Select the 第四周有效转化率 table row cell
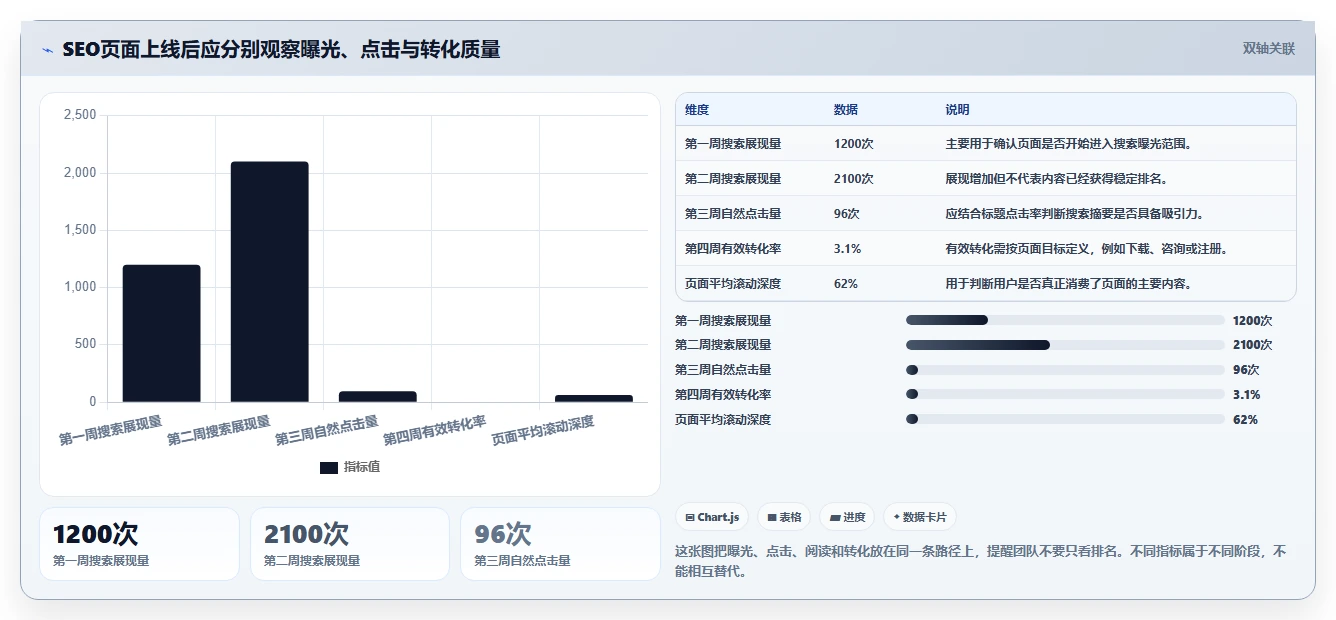Screen dimensions: 1336x620 click(733, 249)
